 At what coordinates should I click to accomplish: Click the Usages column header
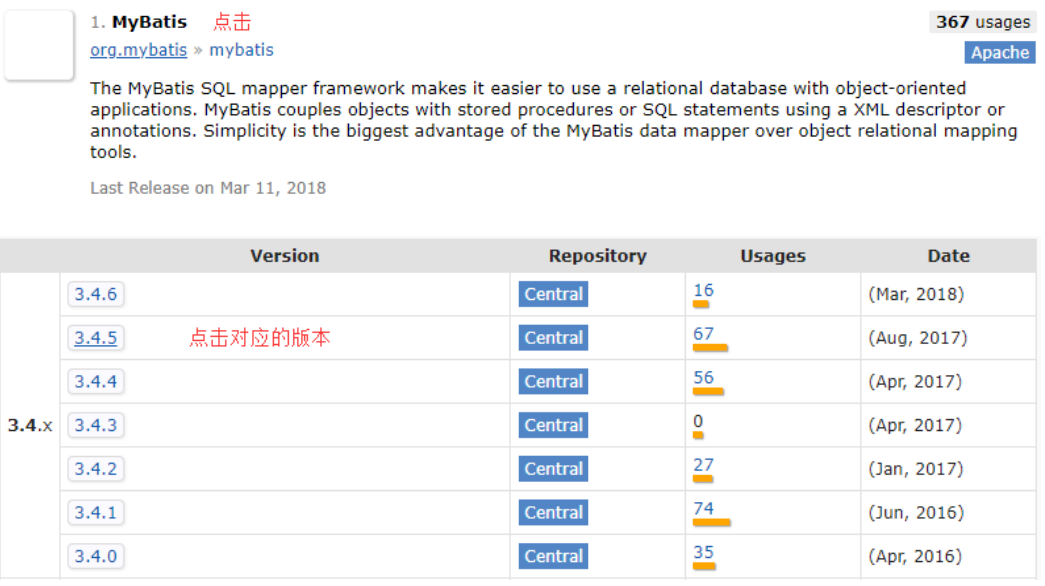point(772,256)
